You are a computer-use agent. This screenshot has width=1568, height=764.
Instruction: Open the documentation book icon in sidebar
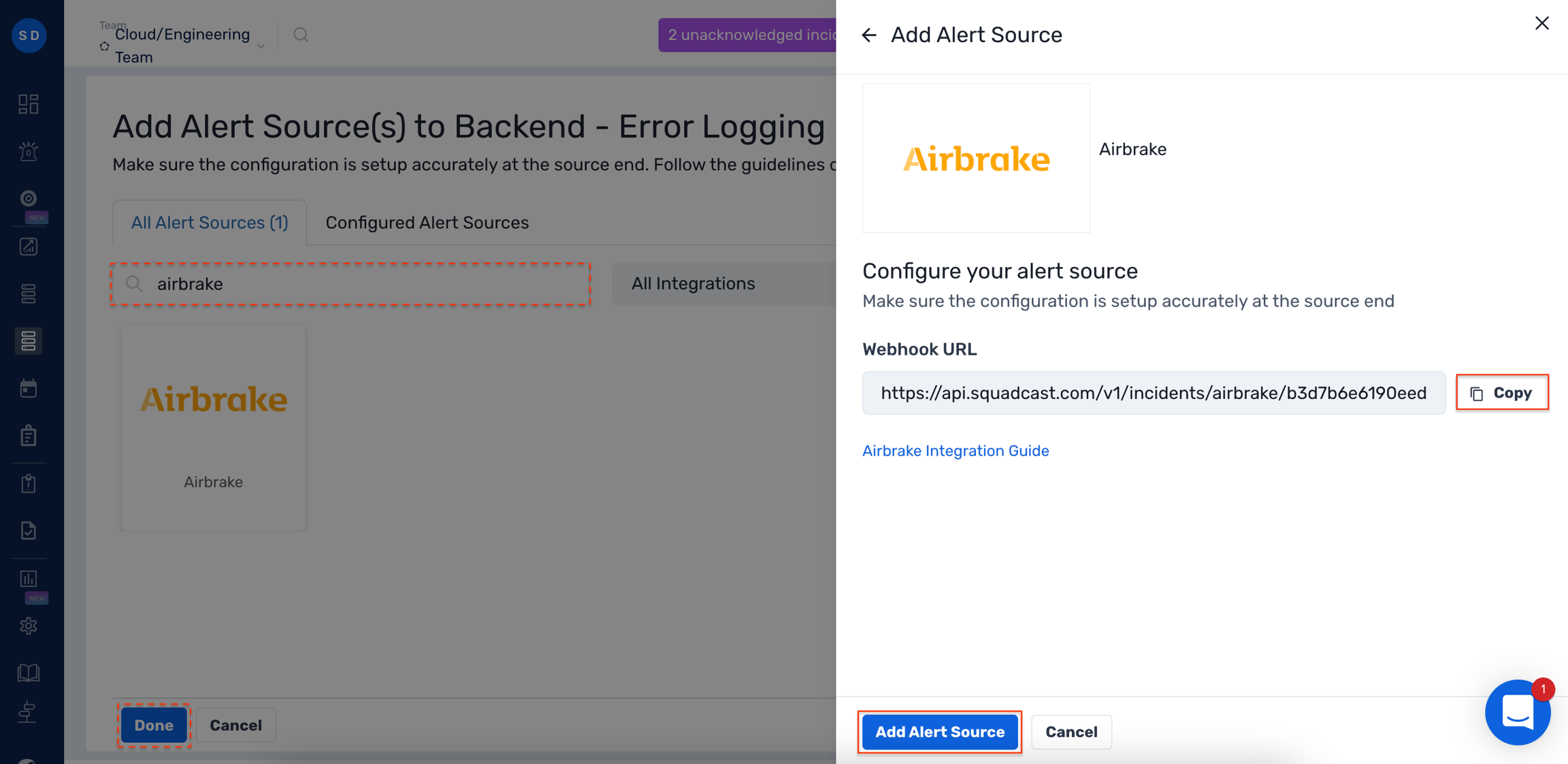tap(29, 673)
